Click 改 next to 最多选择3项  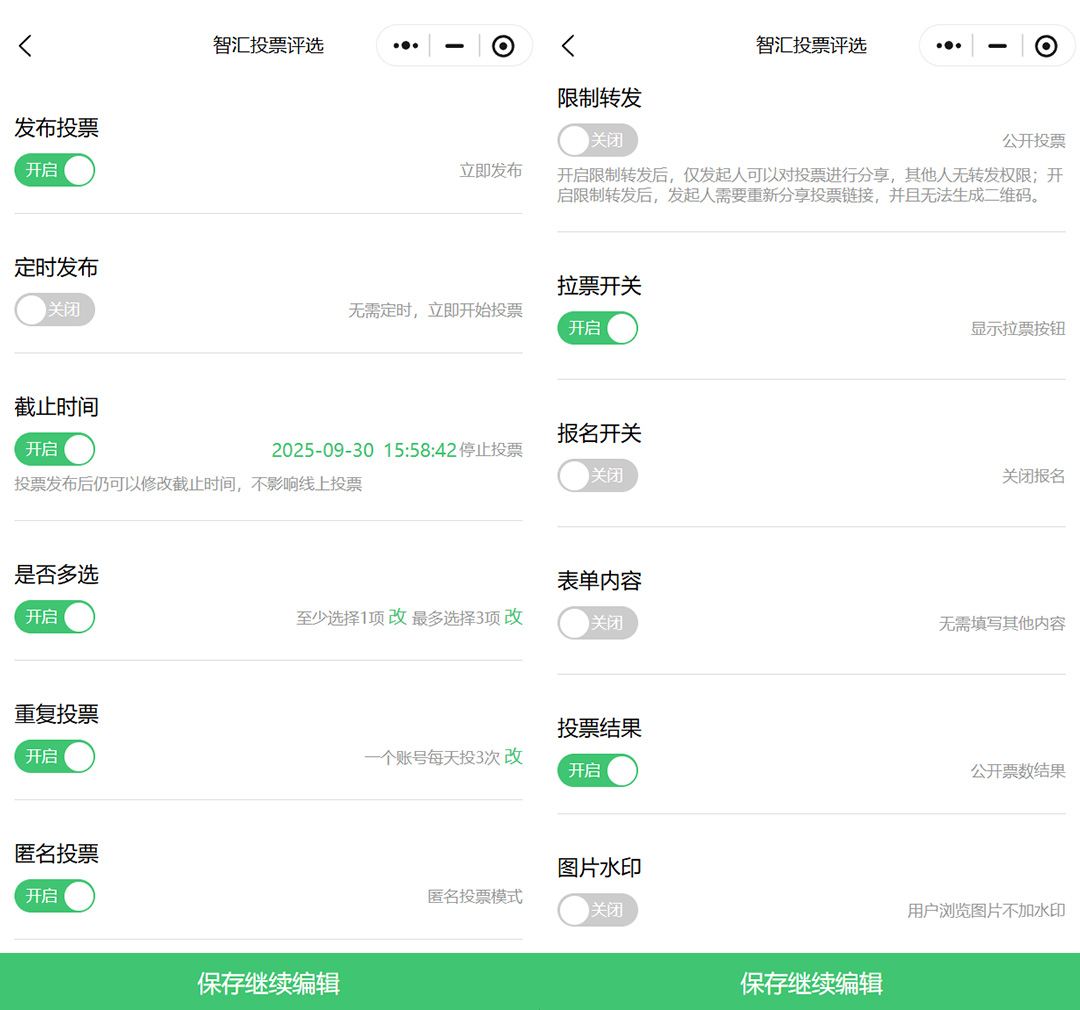click(x=513, y=617)
